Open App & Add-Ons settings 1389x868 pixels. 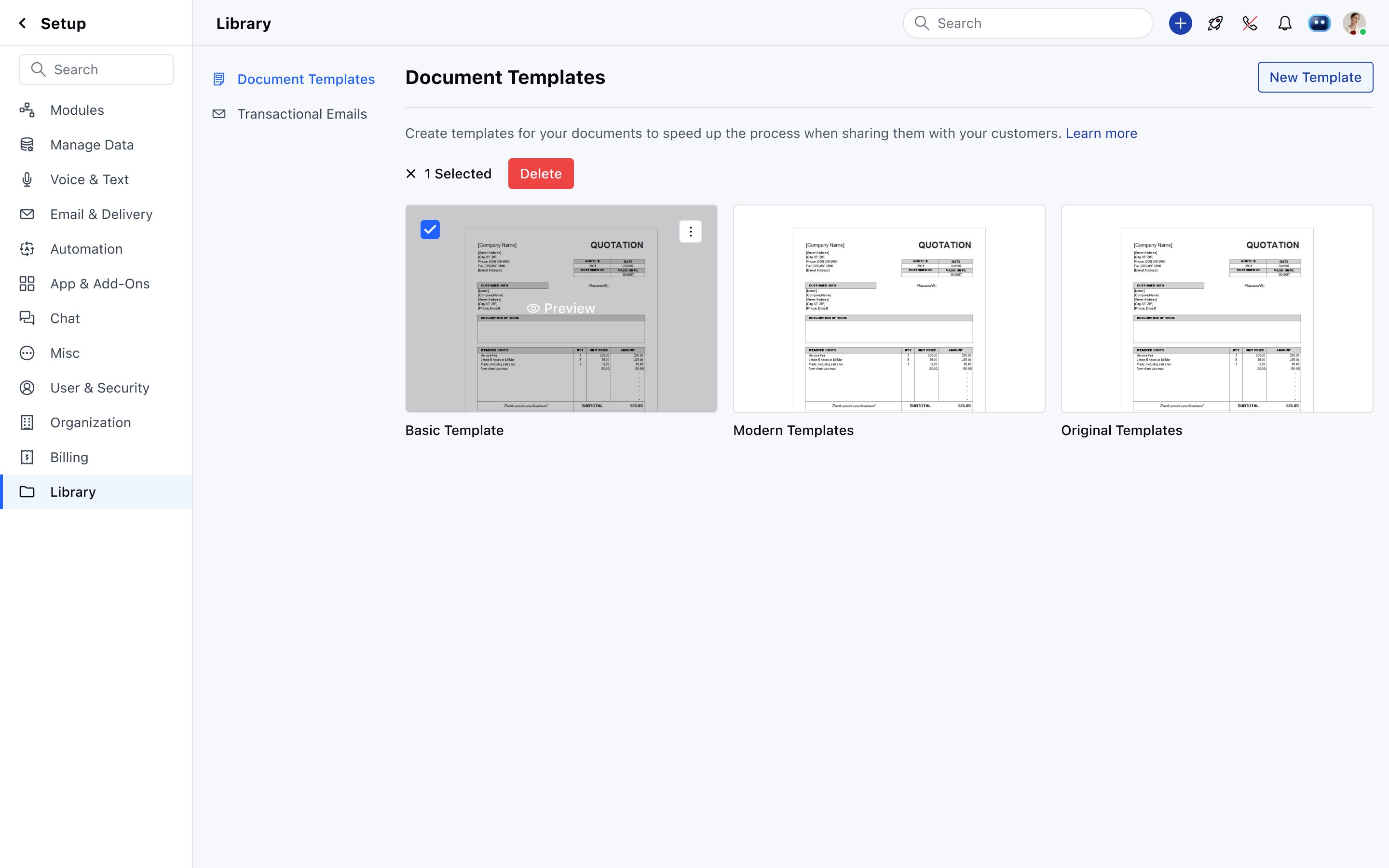coord(96,284)
